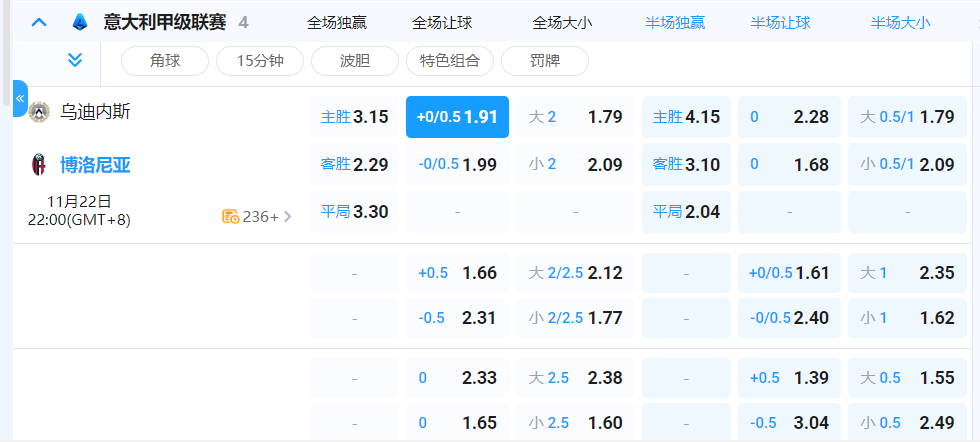Screen dimensions: 980x442
Task: Select -0.5 handicap odds 2.31
Action: 458,318
